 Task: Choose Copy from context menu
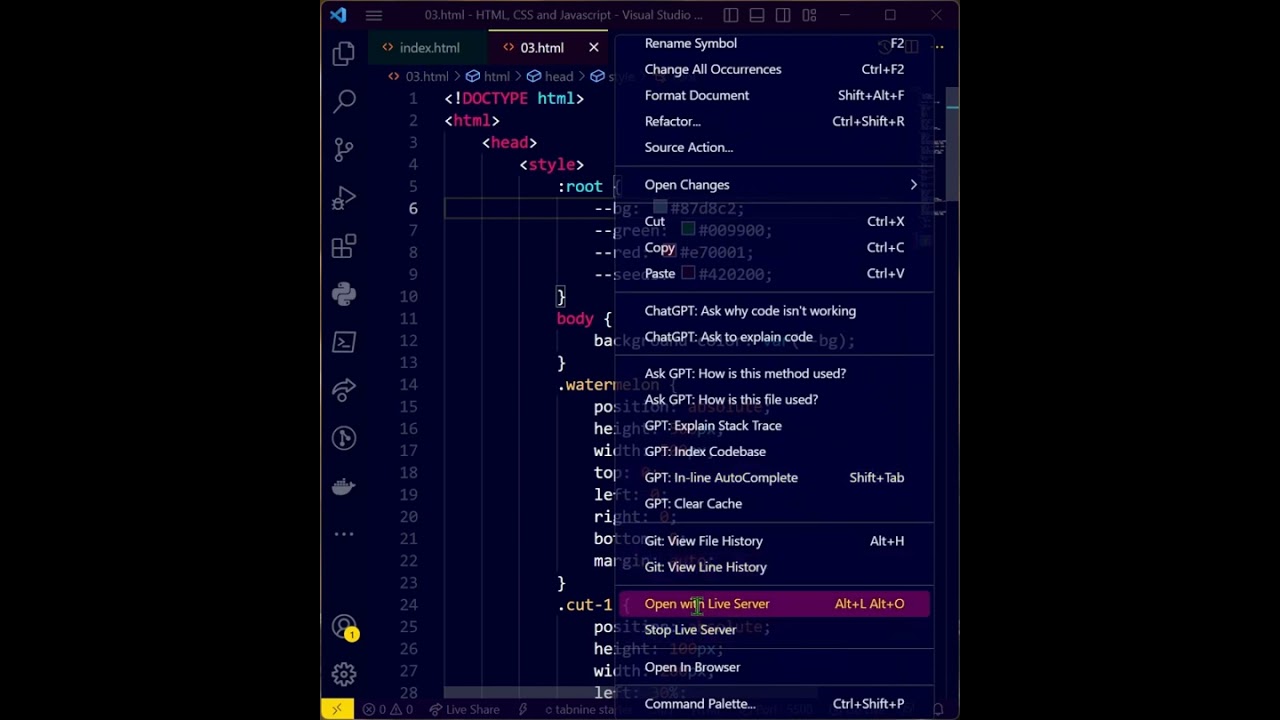tap(775, 247)
